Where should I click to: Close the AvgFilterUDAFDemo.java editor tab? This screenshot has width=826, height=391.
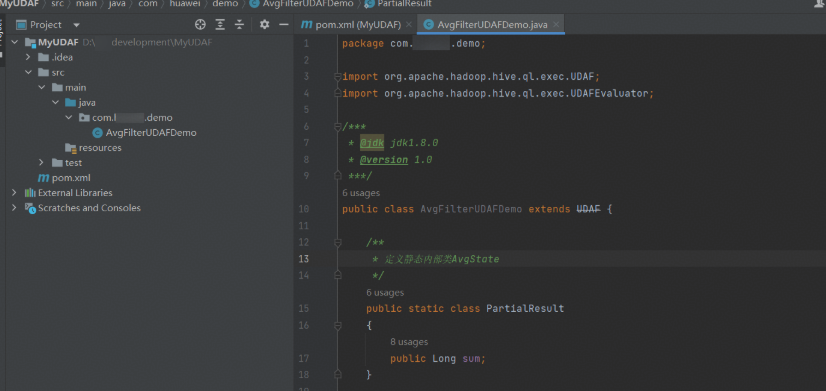pyautogui.click(x=556, y=25)
